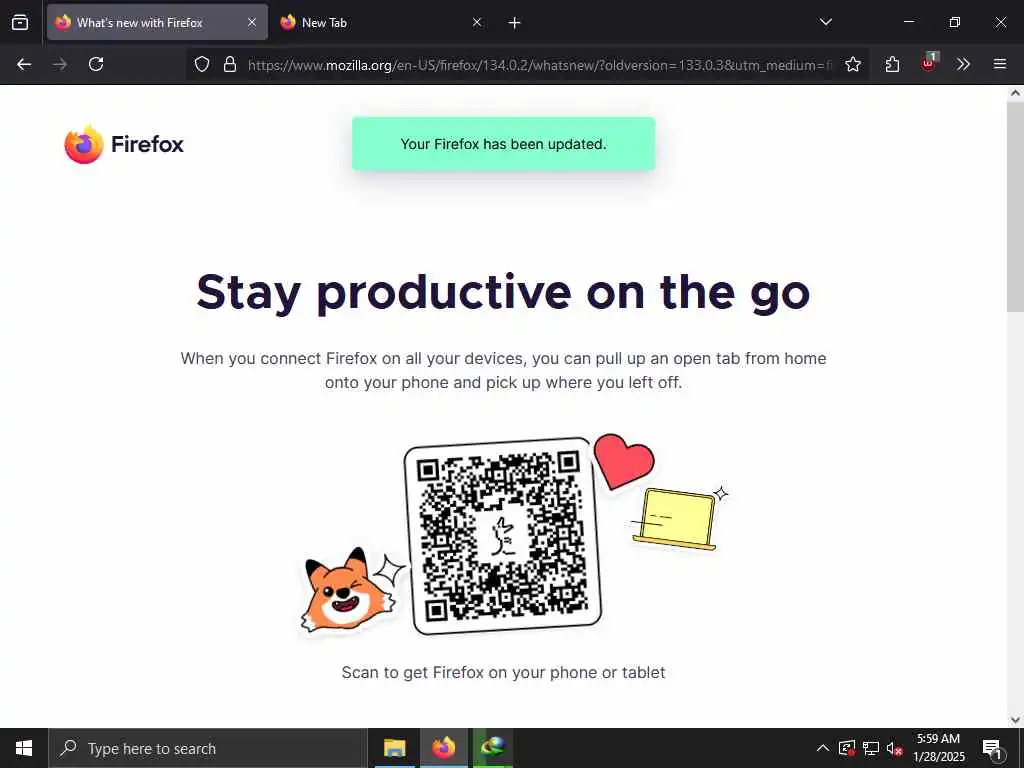Open File Explorer from the taskbar
1024x768 pixels.
pos(394,748)
